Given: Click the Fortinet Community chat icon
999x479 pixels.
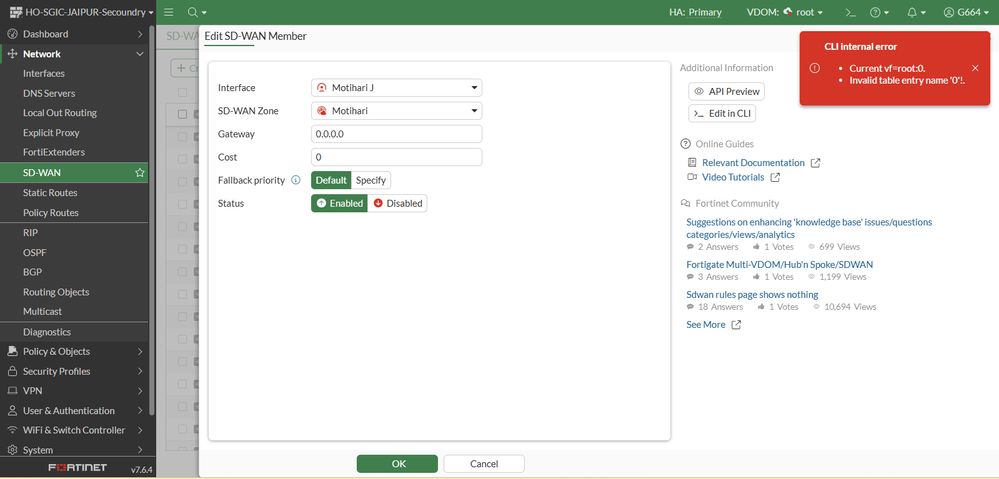Looking at the screenshot, I should point(686,204).
